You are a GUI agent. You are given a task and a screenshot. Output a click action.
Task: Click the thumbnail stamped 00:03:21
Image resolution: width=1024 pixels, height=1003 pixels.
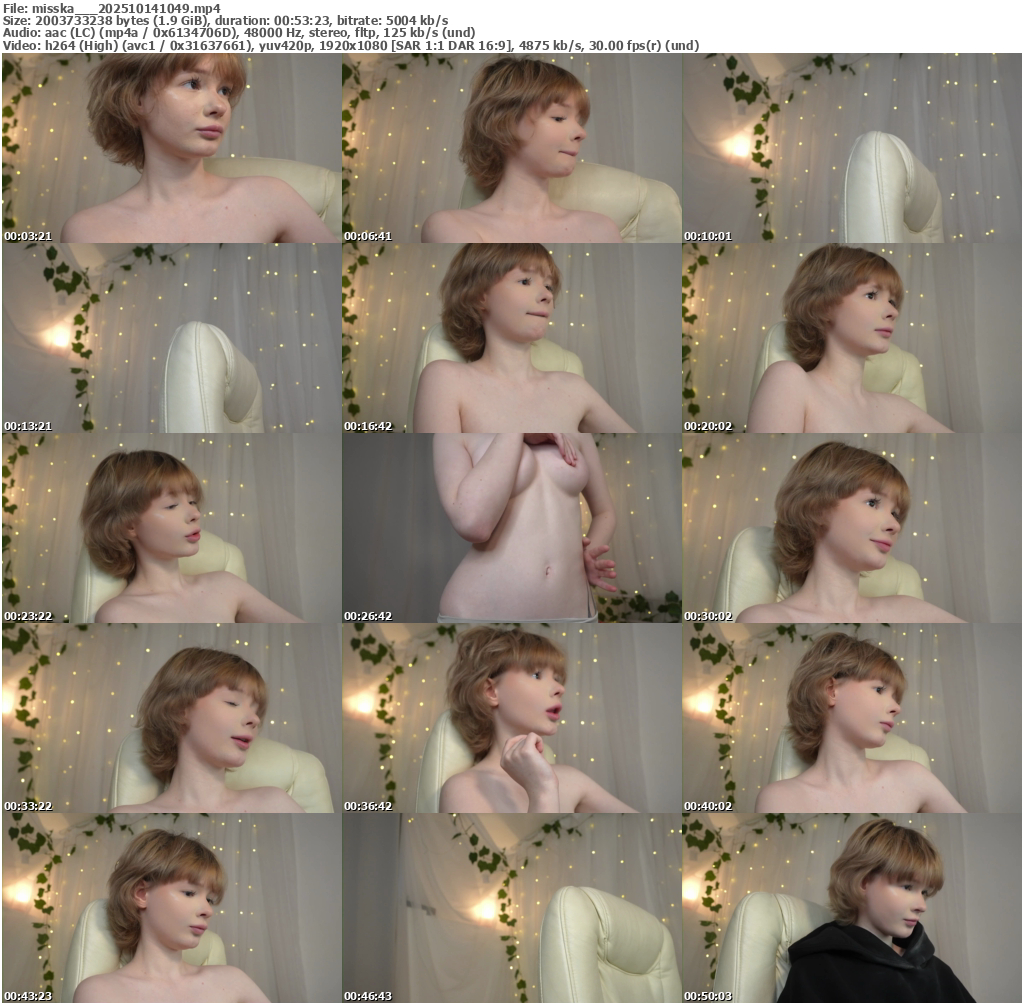[171, 148]
